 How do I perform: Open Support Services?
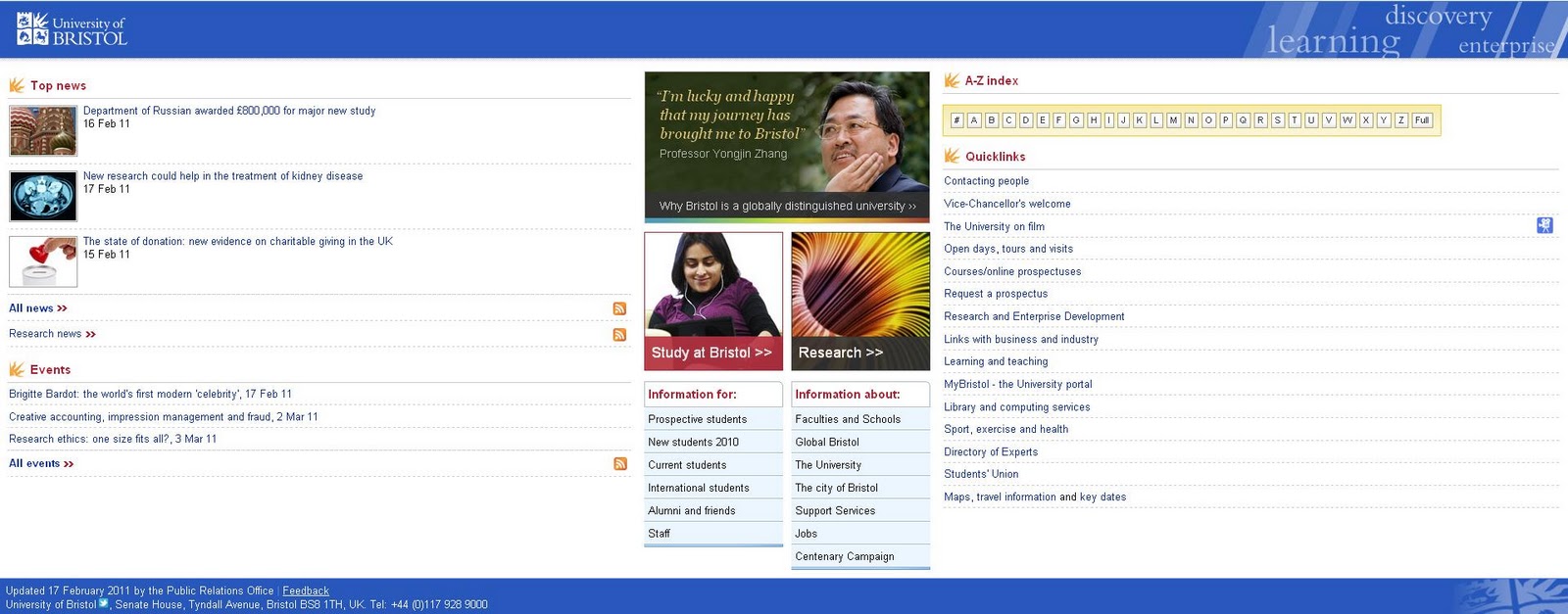tap(835, 511)
